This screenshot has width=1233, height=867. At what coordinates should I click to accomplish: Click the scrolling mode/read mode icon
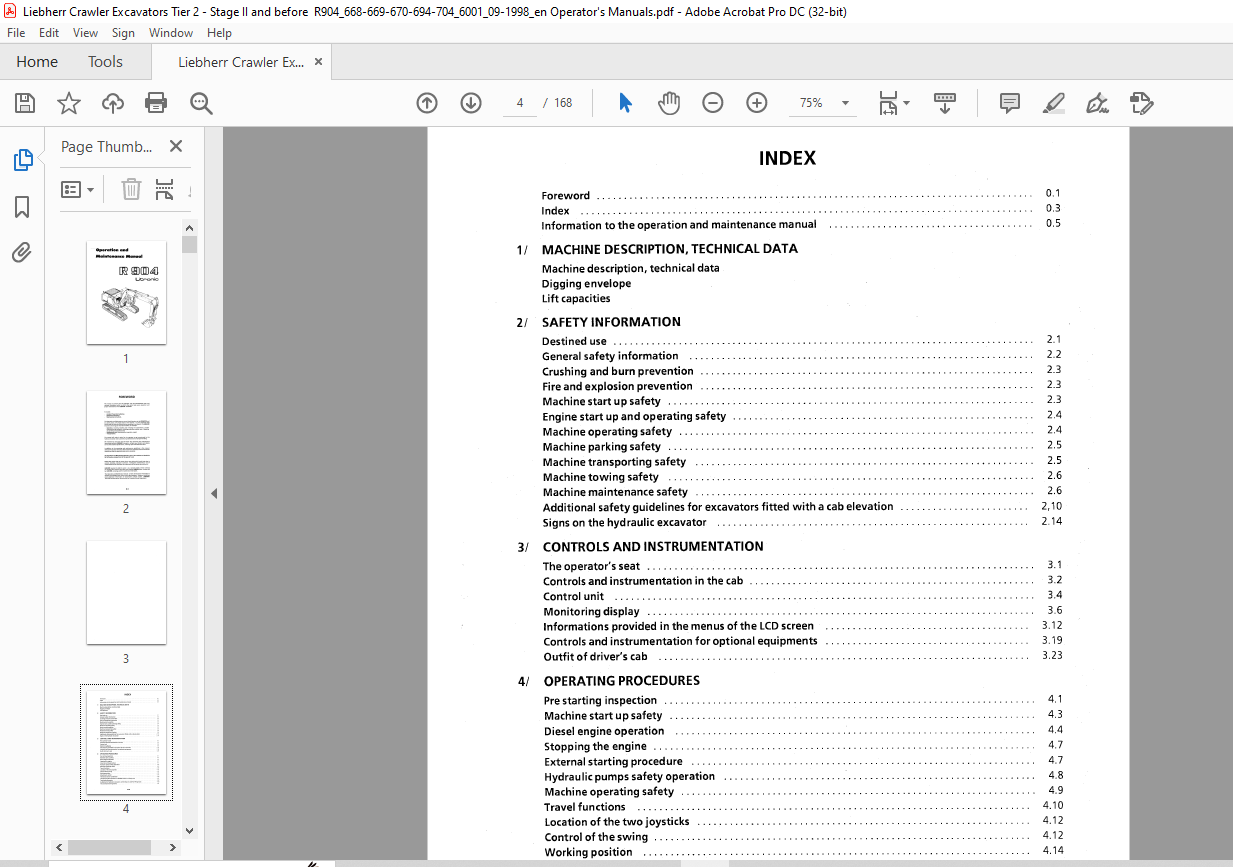coord(945,102)
